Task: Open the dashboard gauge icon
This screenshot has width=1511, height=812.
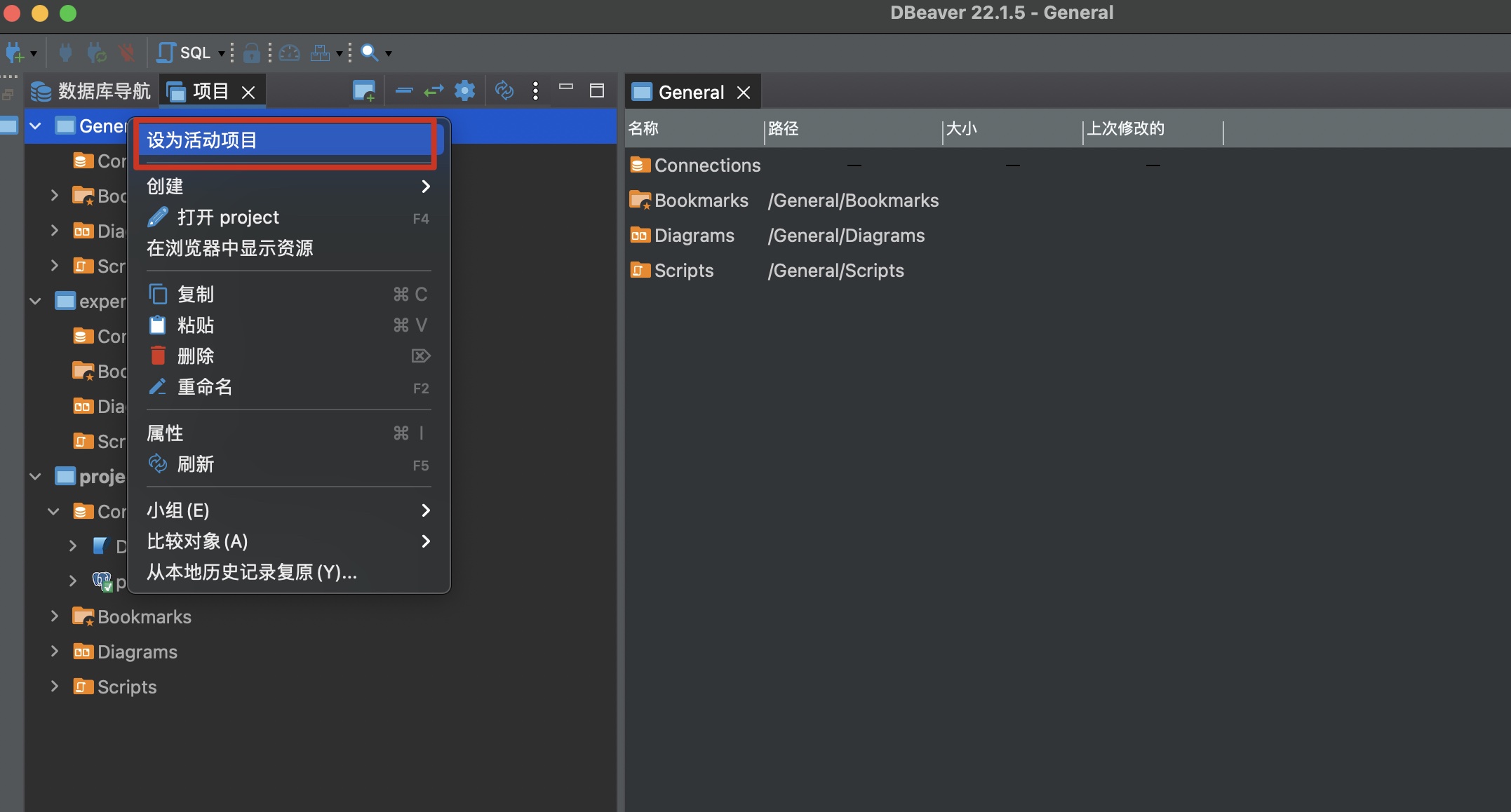Action: click(x=290, y=53)
